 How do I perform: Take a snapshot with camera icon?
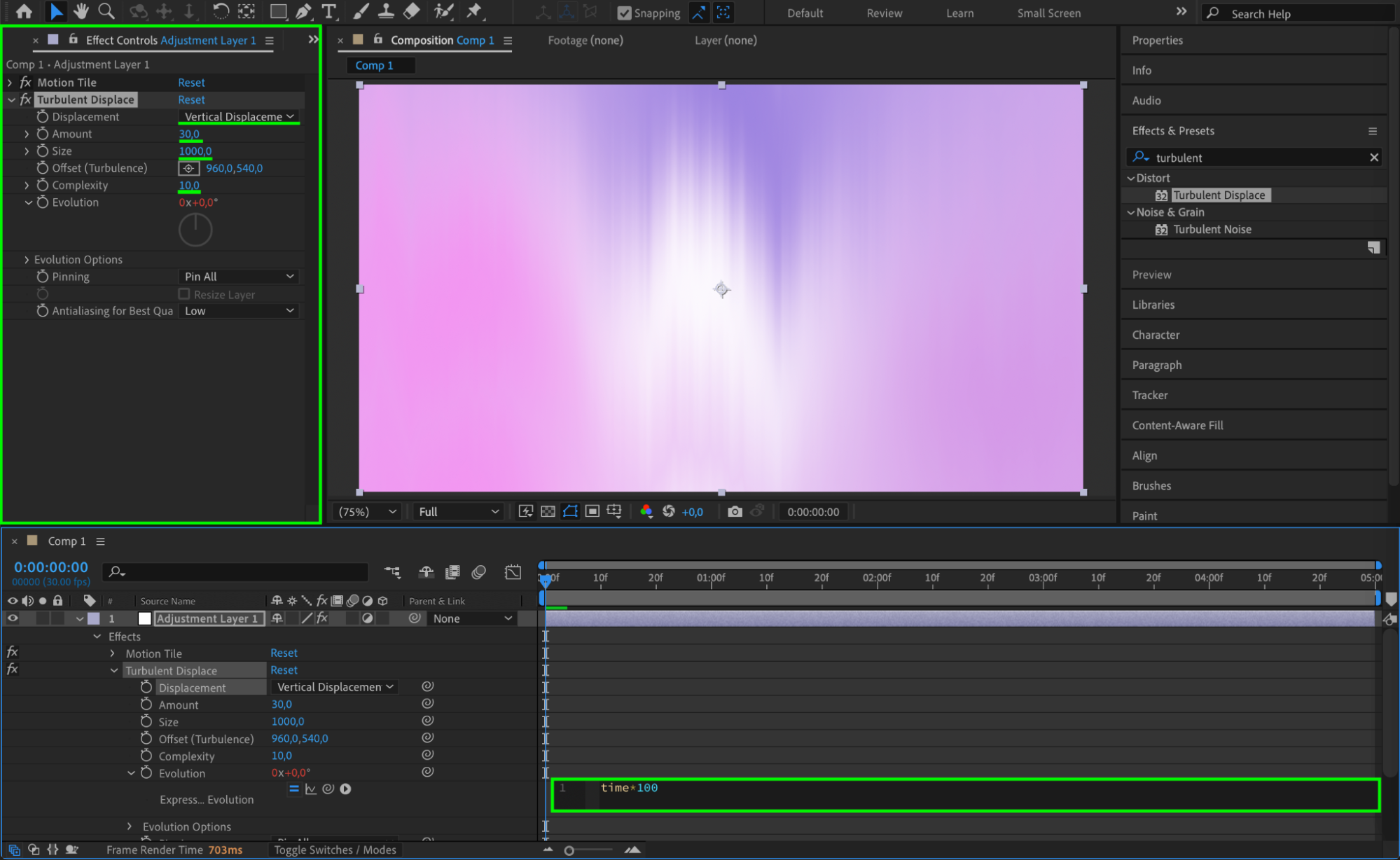coord(734,512)
